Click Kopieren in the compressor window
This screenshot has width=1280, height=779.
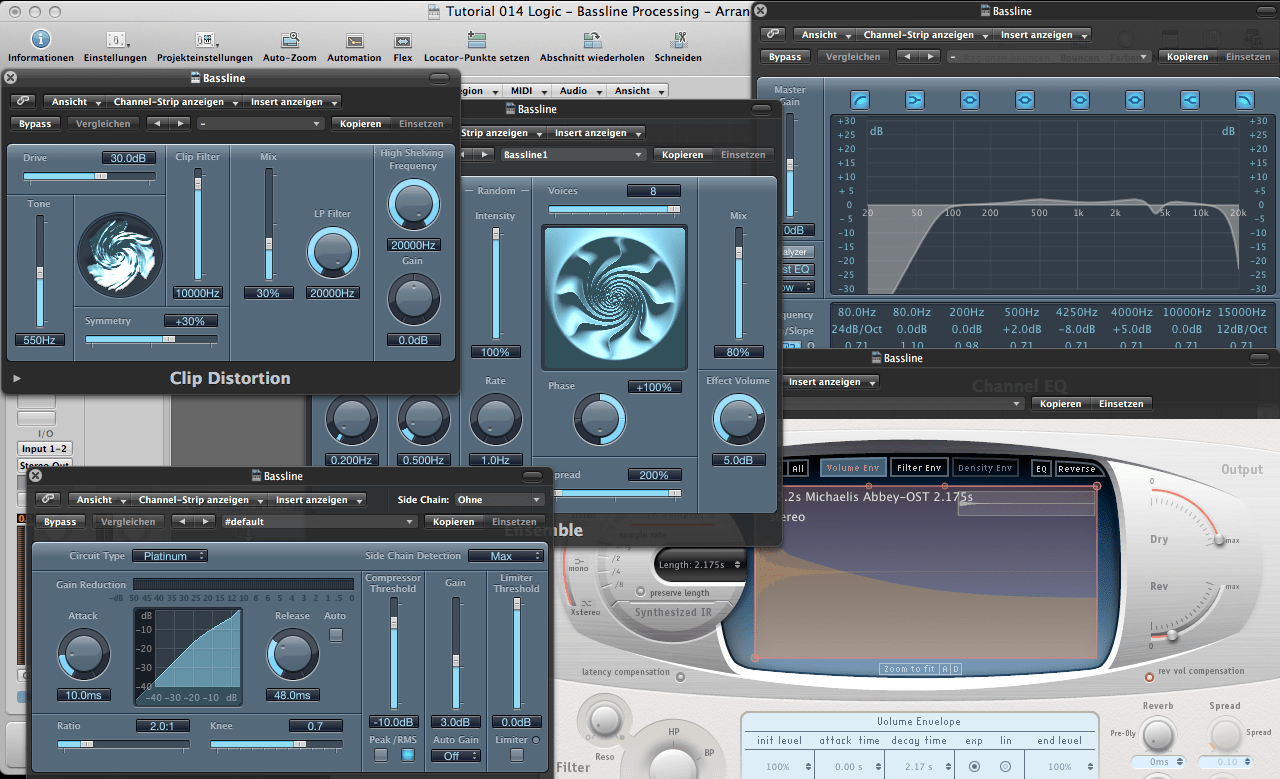point(453,522)
